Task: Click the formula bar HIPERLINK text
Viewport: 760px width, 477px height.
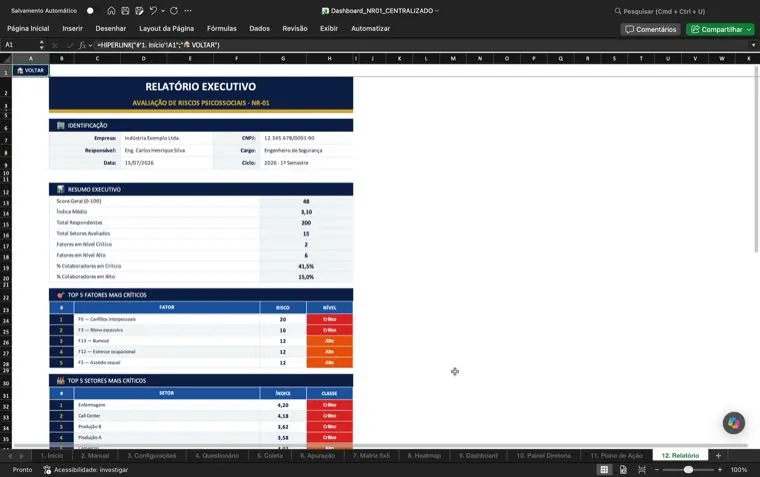Action: point(158,45)
